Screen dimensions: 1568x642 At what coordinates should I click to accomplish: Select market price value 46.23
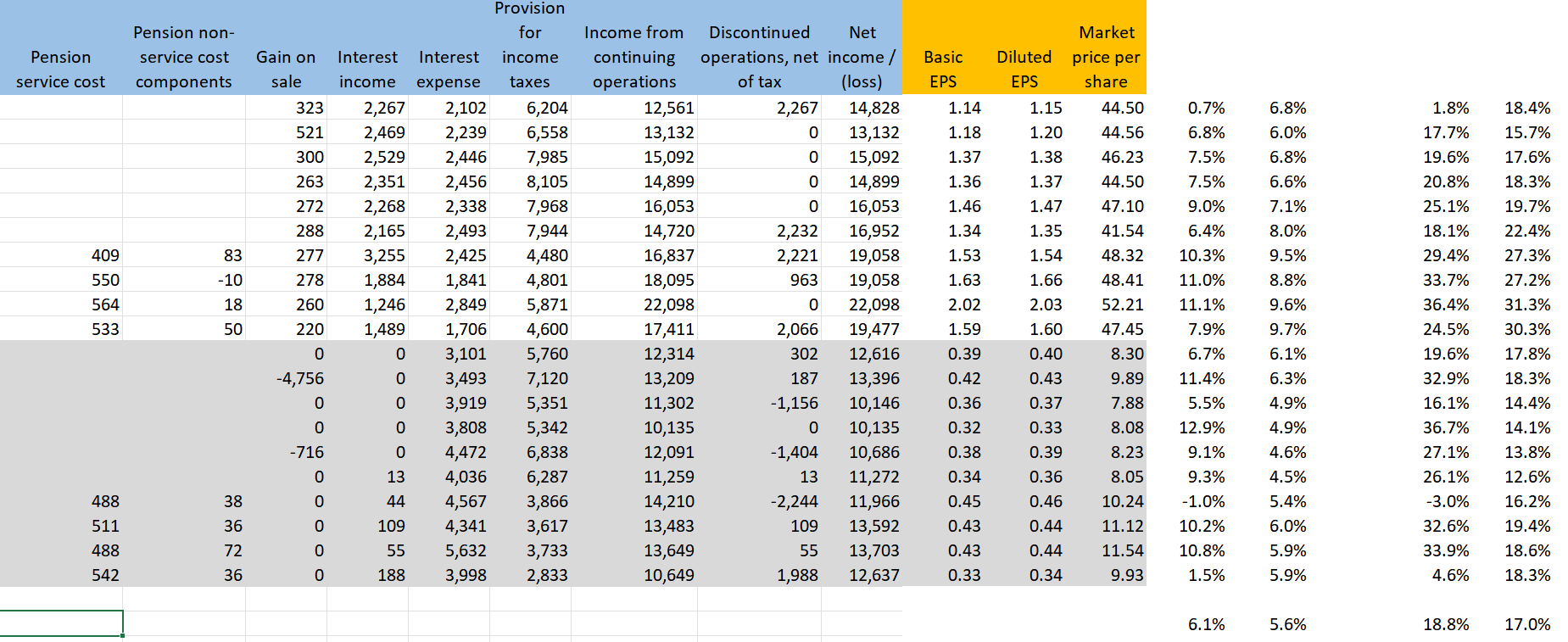[1123, 157]
